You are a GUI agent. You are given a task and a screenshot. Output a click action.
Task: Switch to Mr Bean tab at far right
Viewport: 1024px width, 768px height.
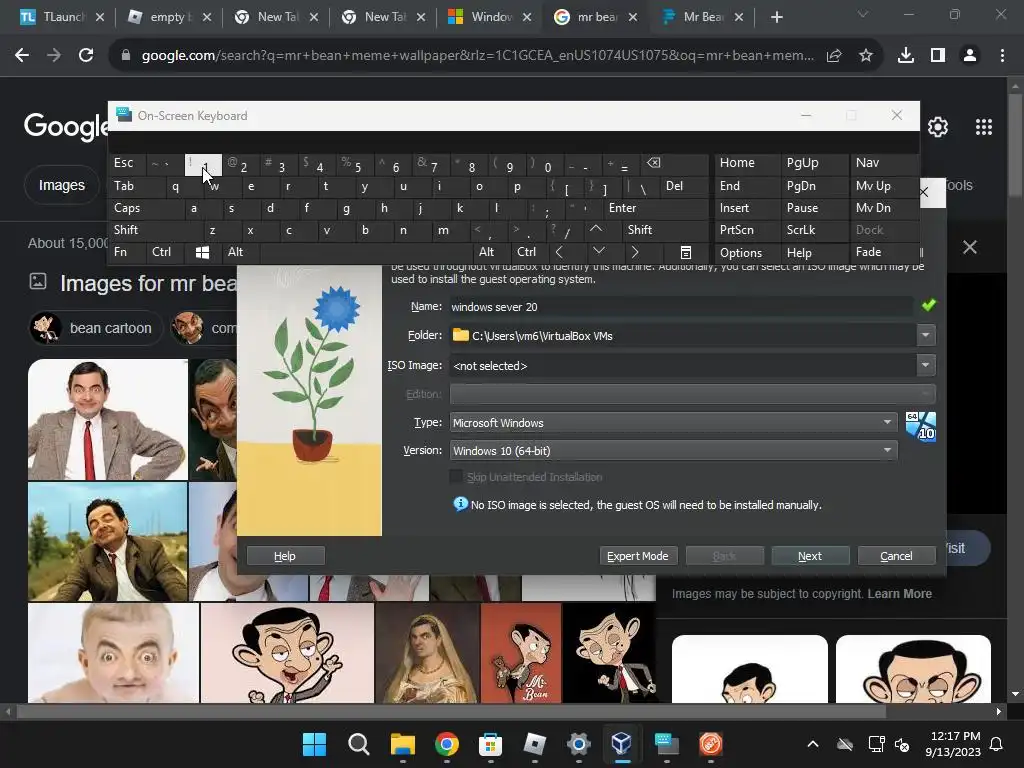703,17
